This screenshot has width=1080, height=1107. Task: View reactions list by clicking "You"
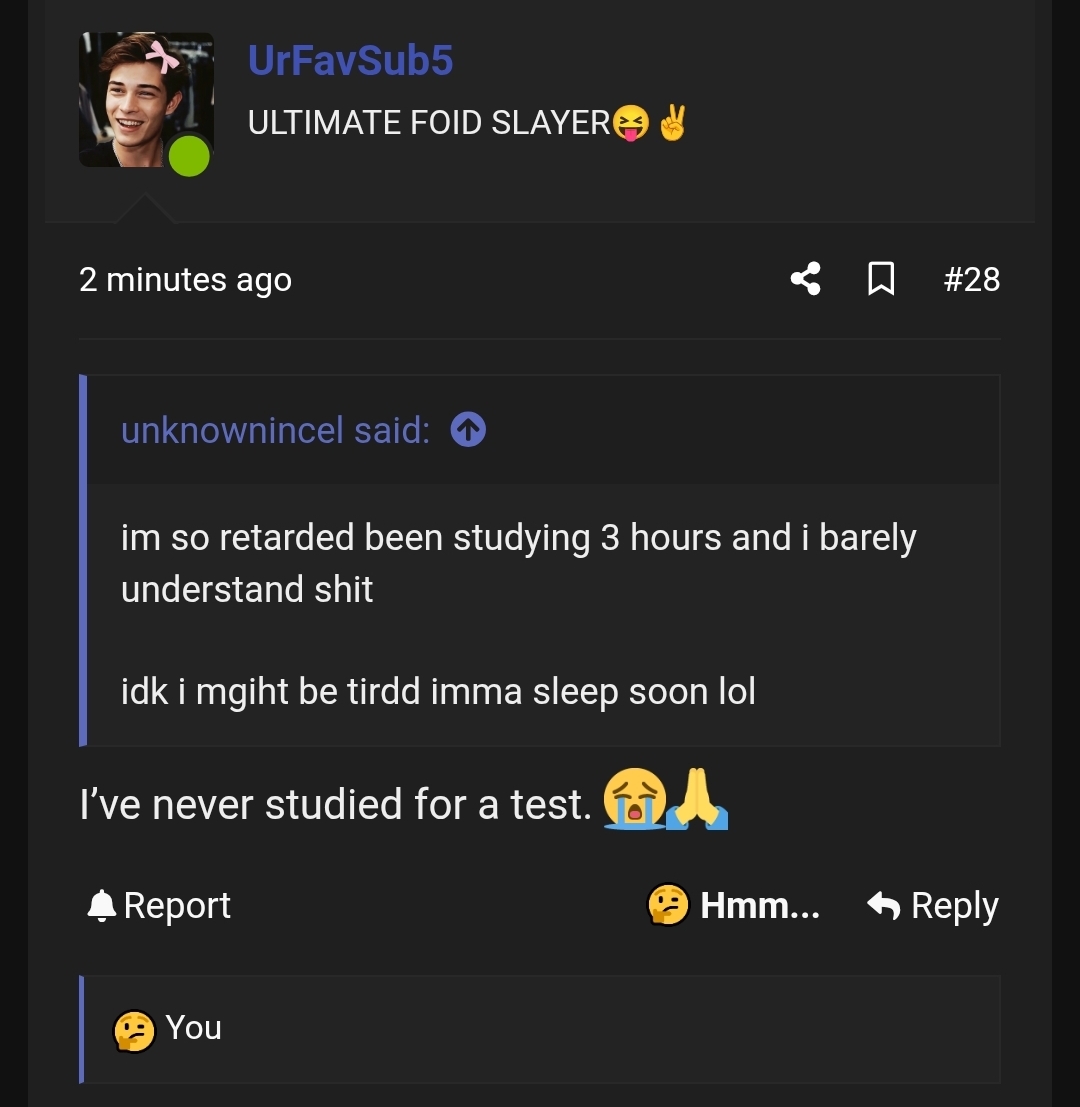coord(193,1028)
